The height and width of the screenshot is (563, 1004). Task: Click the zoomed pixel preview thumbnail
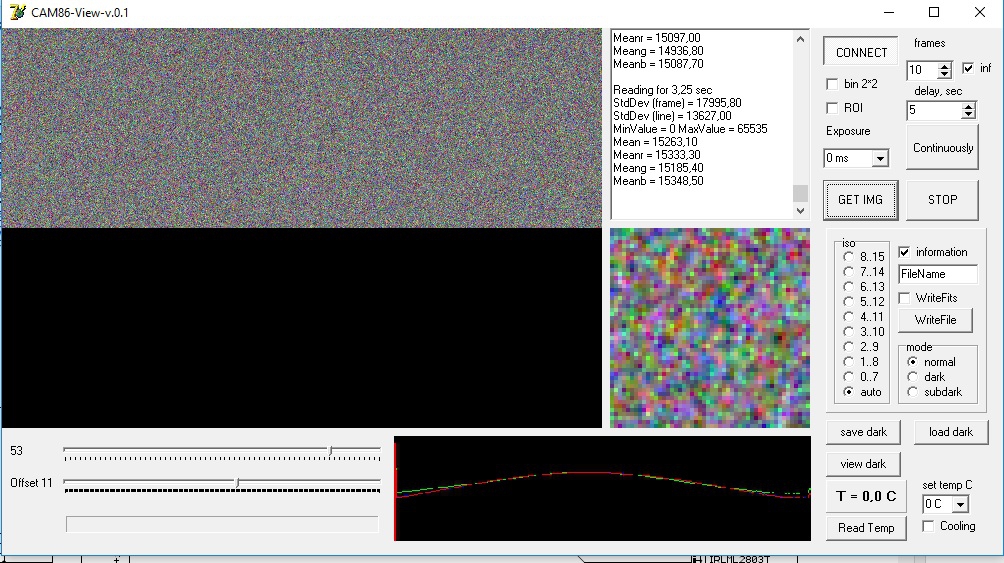709,328
